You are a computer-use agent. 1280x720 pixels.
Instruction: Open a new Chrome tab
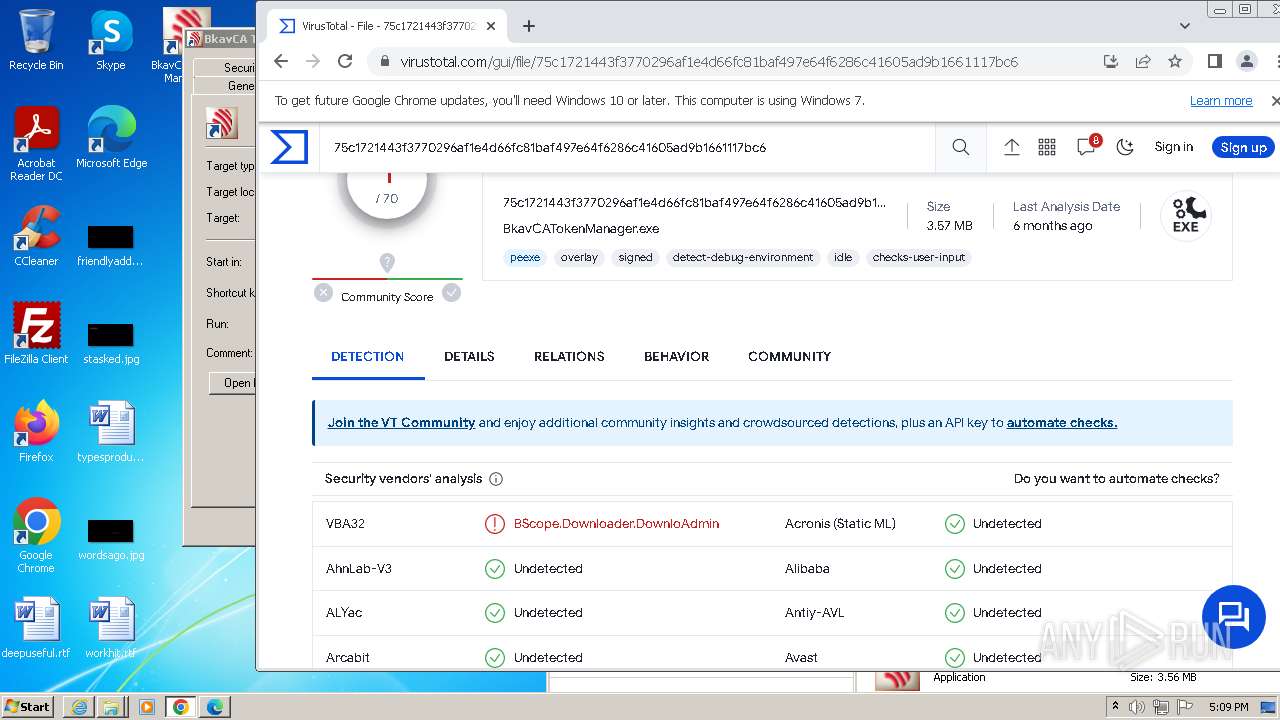(529, 26)
